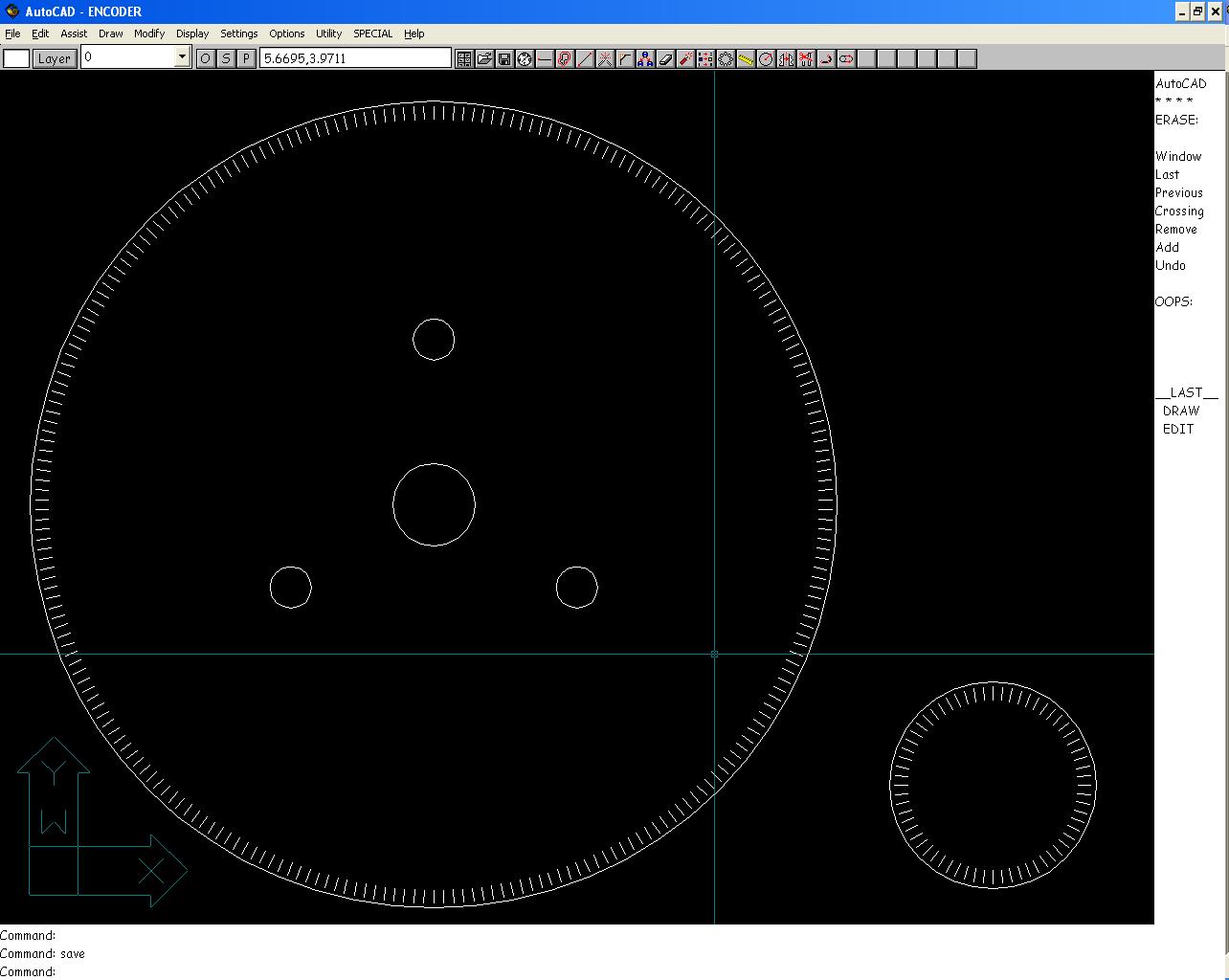Click the open folder icon
The image size is (1229, 980).
pyautogui.click(x=484, y=58)
